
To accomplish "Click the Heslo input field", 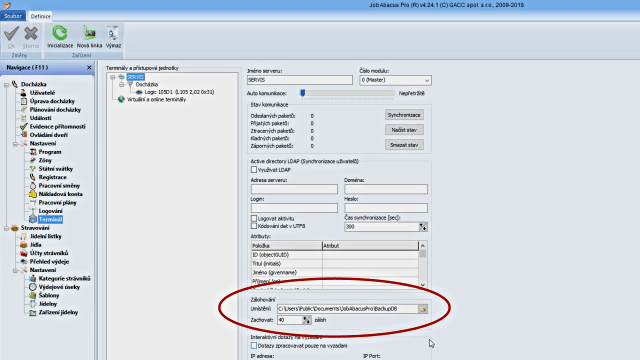I will [x=386, y=208].
